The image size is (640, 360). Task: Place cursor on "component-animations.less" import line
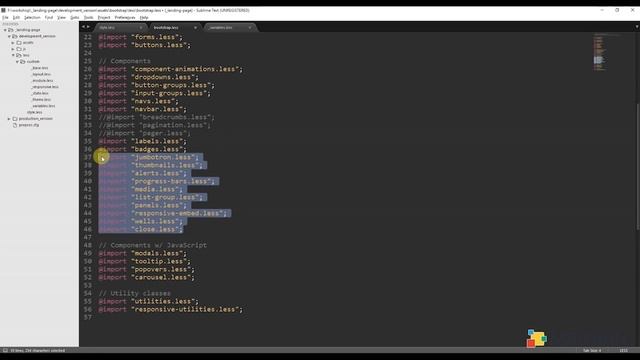[x=171, y=69]
